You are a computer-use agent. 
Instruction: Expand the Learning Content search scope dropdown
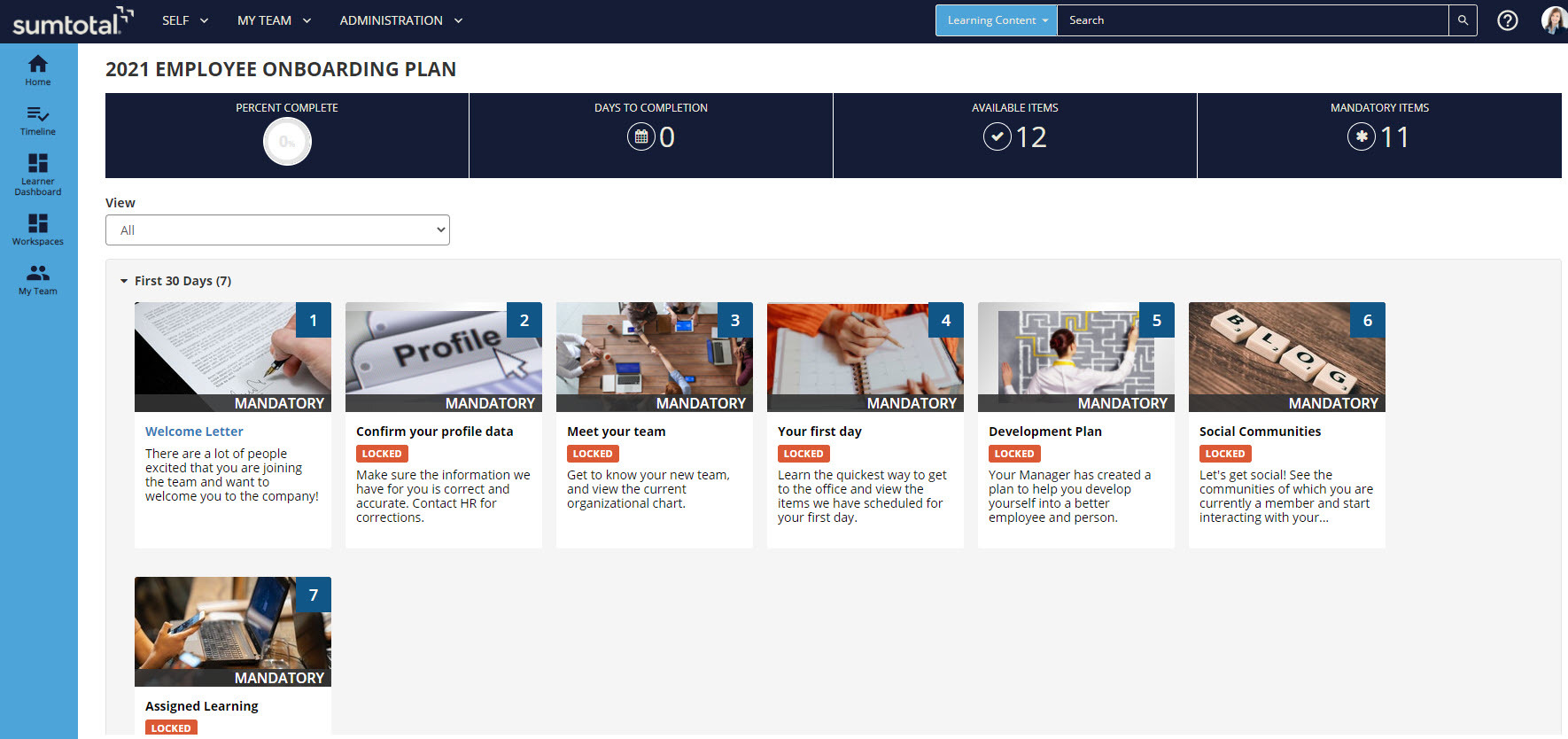click(996, 20)
